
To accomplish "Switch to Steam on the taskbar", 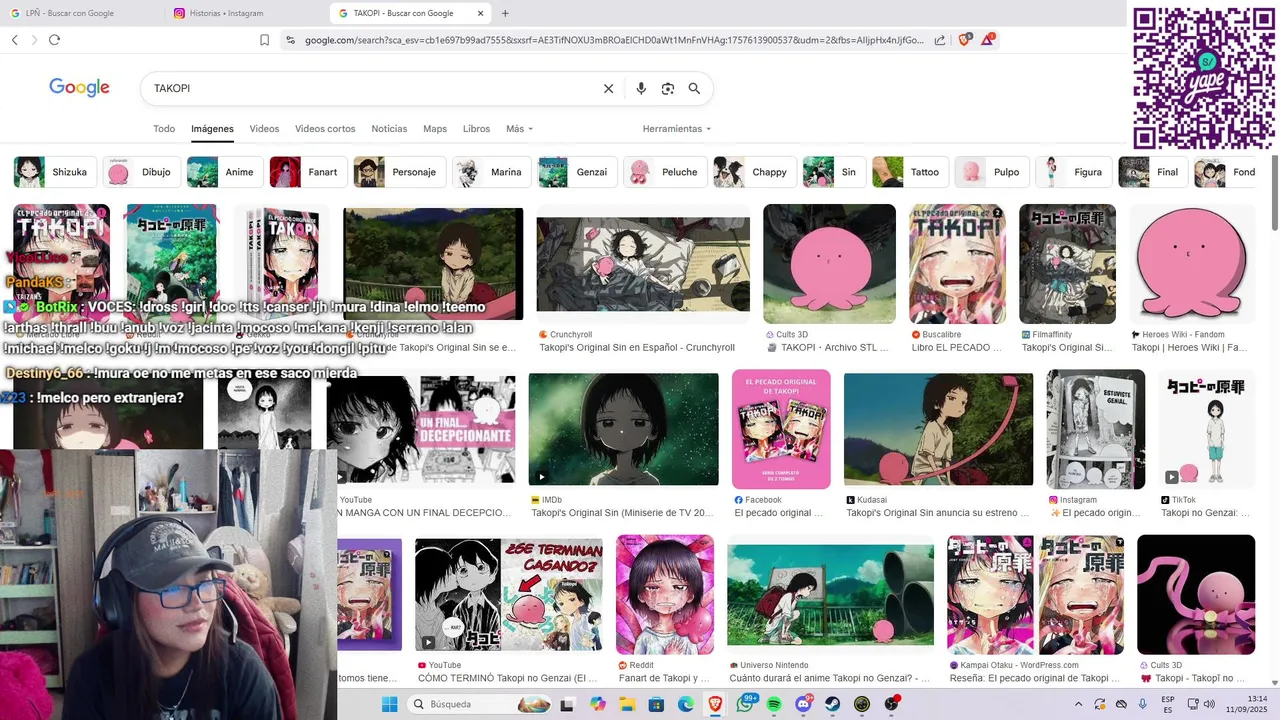I will (832, 704).
